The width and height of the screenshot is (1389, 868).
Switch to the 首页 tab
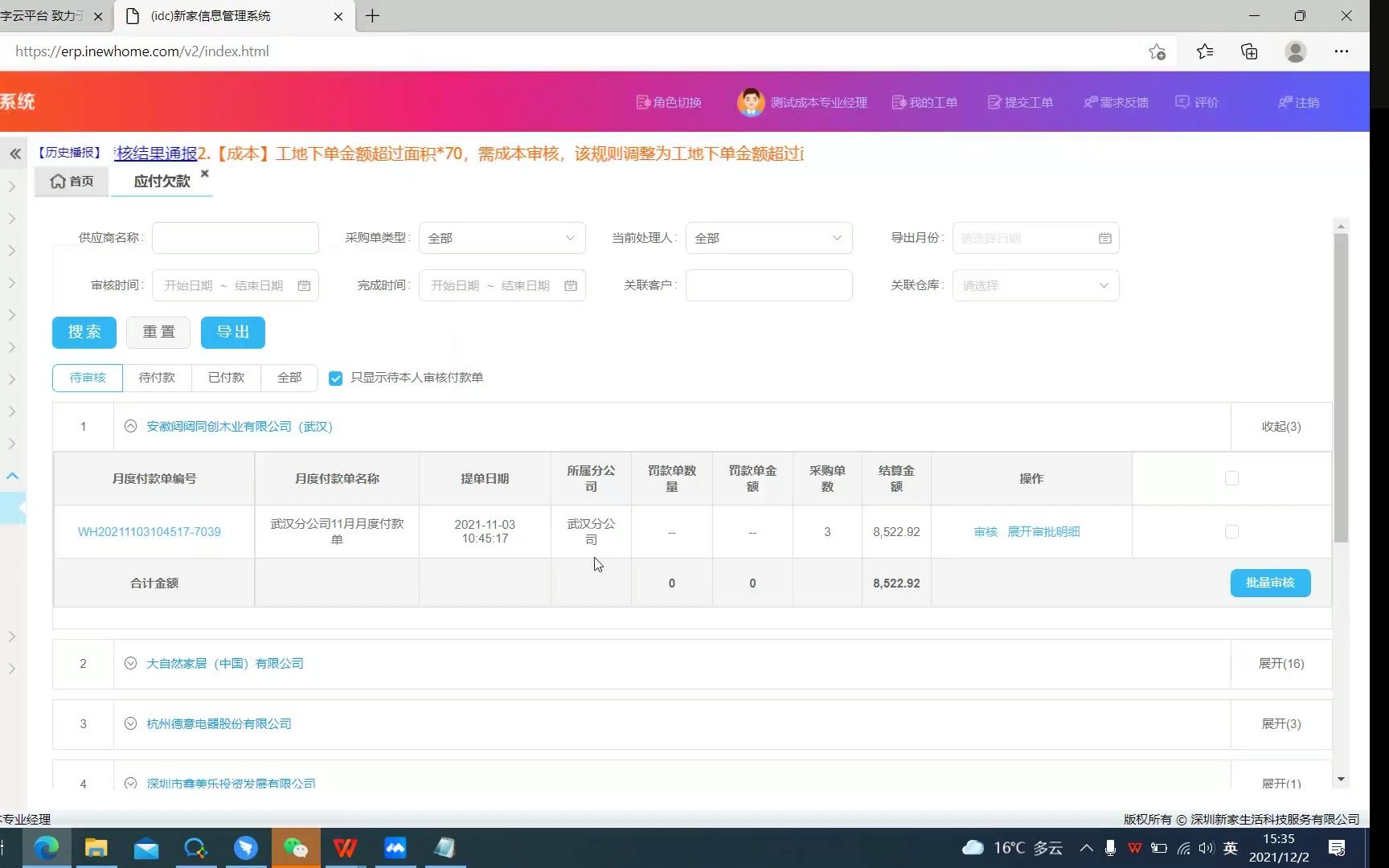pos(72,181)
